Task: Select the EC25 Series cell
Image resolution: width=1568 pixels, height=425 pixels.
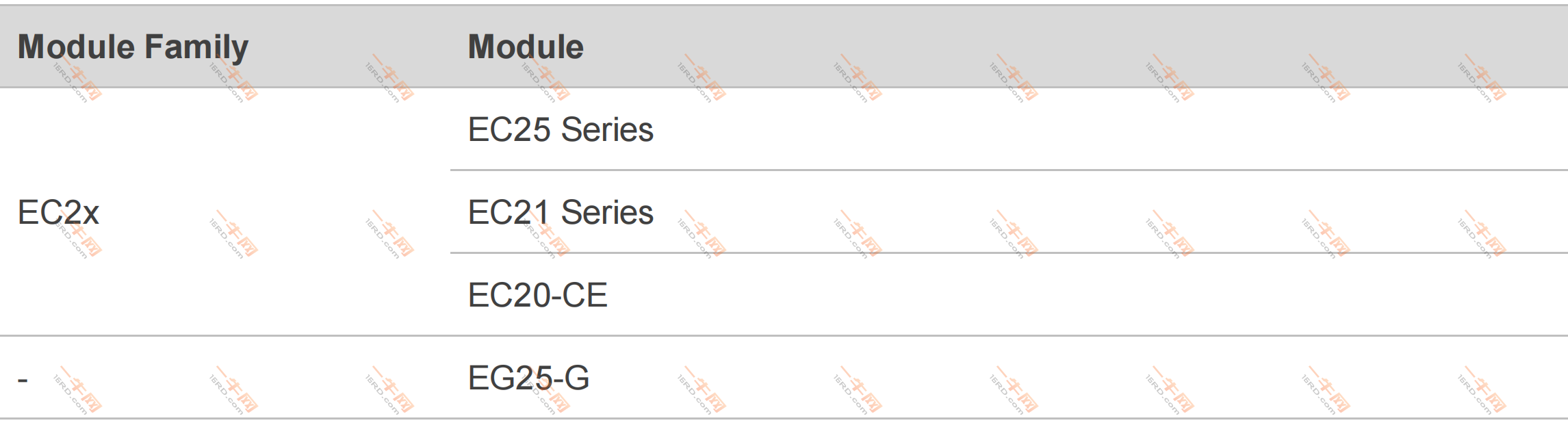Action: click(x=560, y=129)
